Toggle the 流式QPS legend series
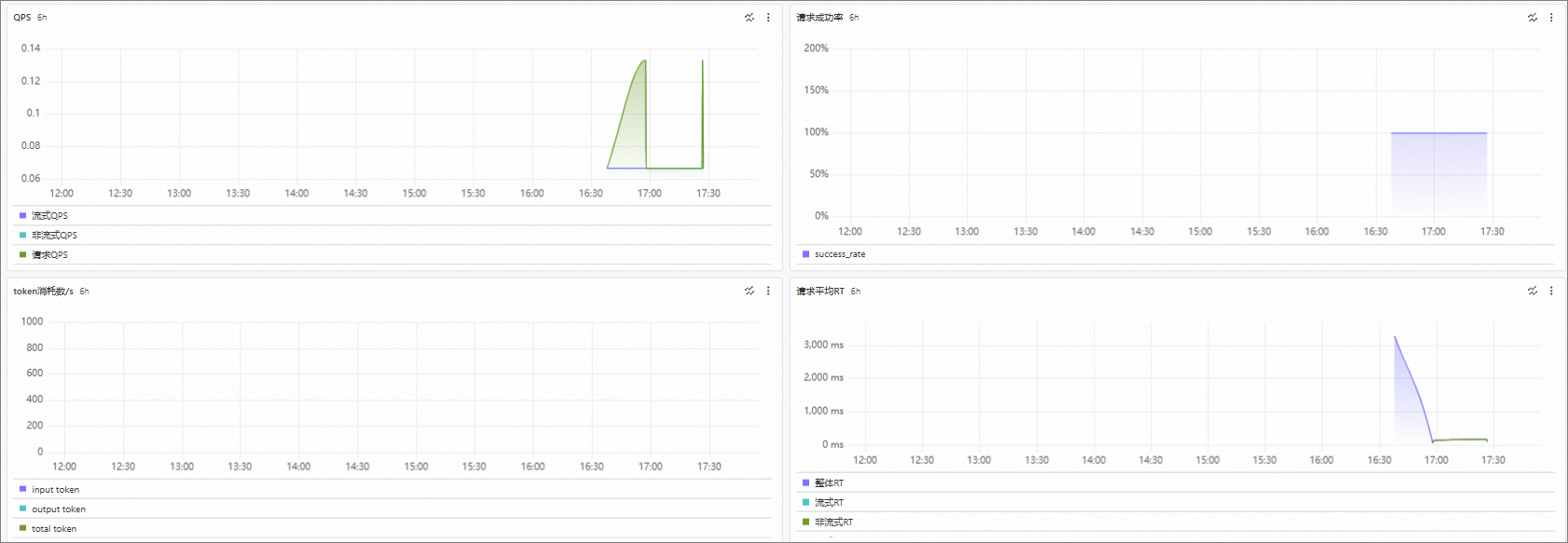The image size is (1568, 543). (x=44, y=215)
